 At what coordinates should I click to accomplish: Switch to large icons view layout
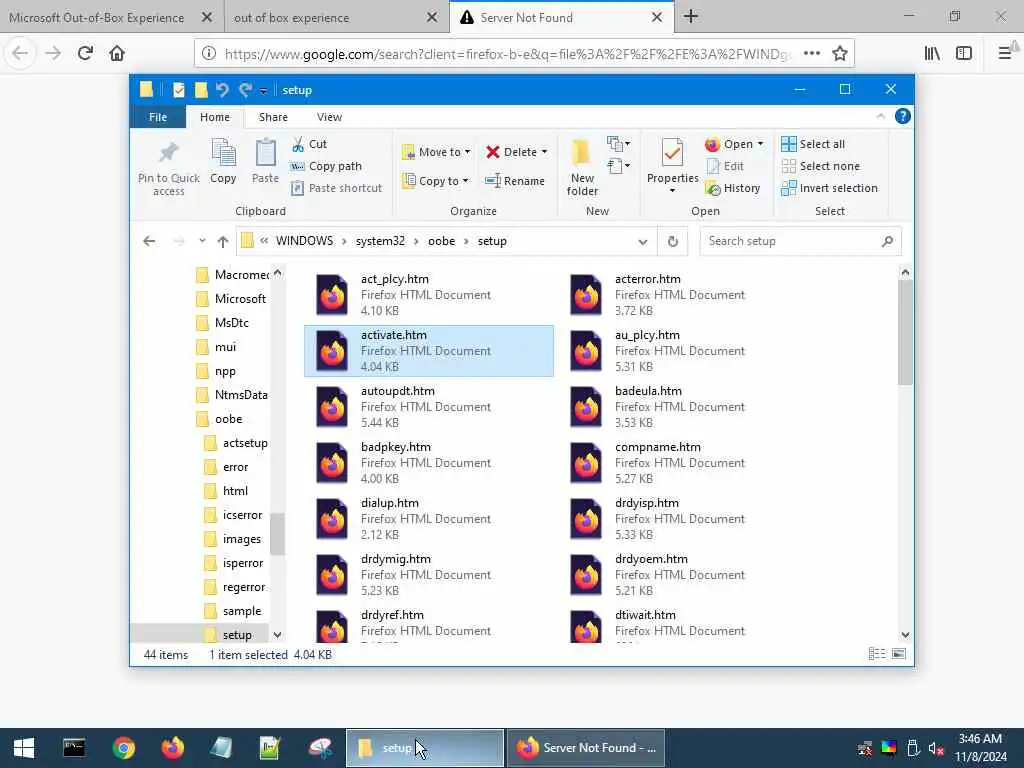tap(899, 654)
